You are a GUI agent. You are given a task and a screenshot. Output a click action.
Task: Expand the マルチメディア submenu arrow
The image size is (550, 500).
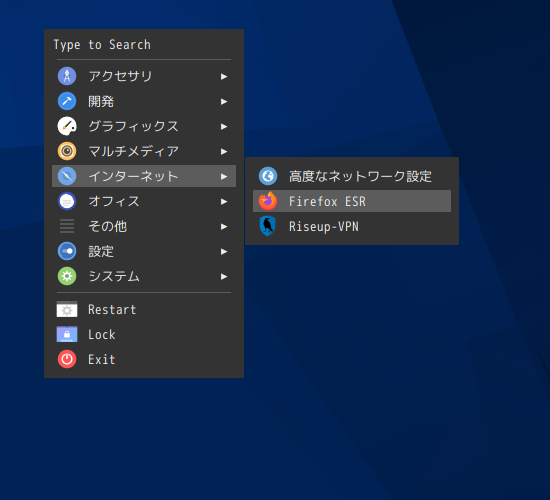pos(224,152)
